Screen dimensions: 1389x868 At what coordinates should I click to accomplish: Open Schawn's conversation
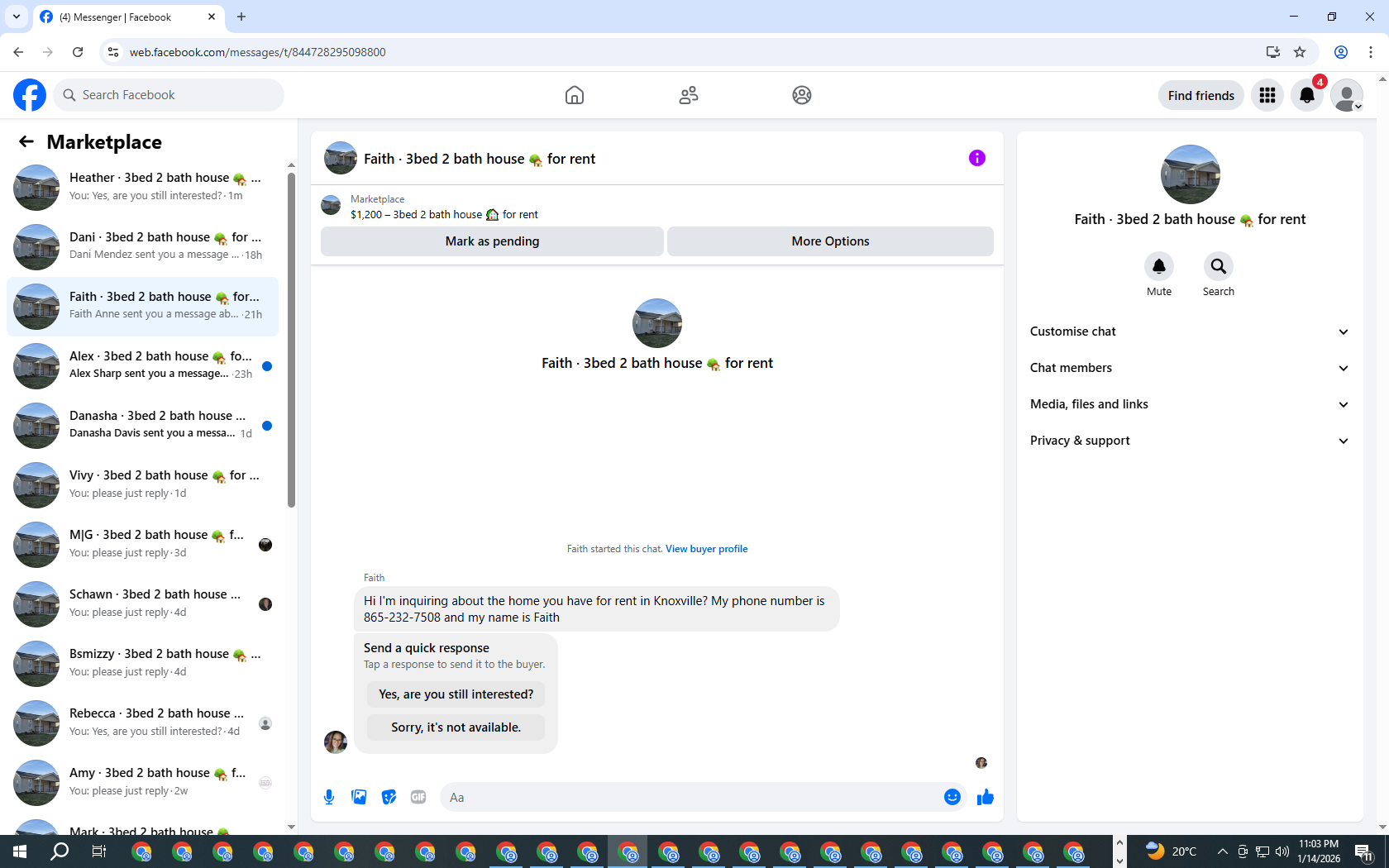point(142,604)
